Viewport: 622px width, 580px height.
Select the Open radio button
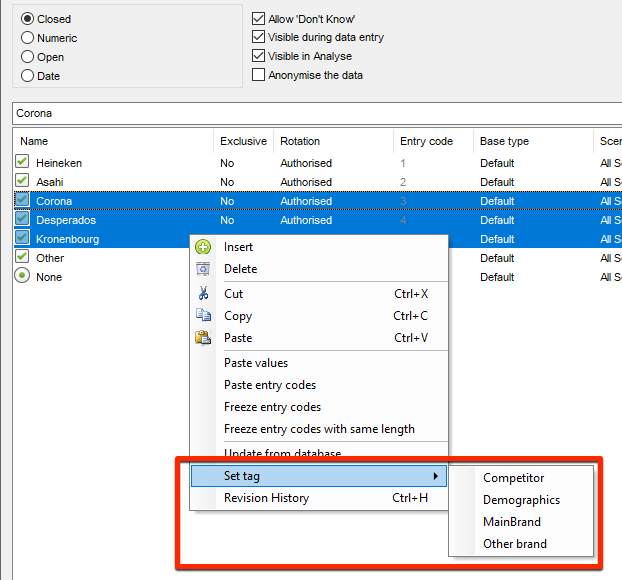[27, 57]
